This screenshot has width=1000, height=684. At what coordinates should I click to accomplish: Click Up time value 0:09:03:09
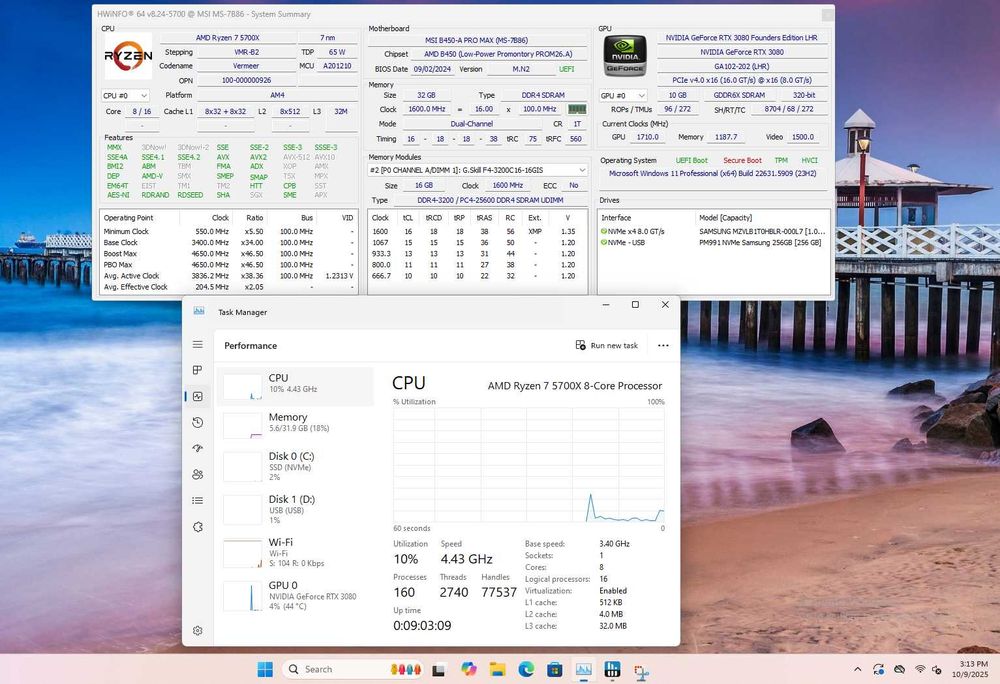(x=422, y=625)
